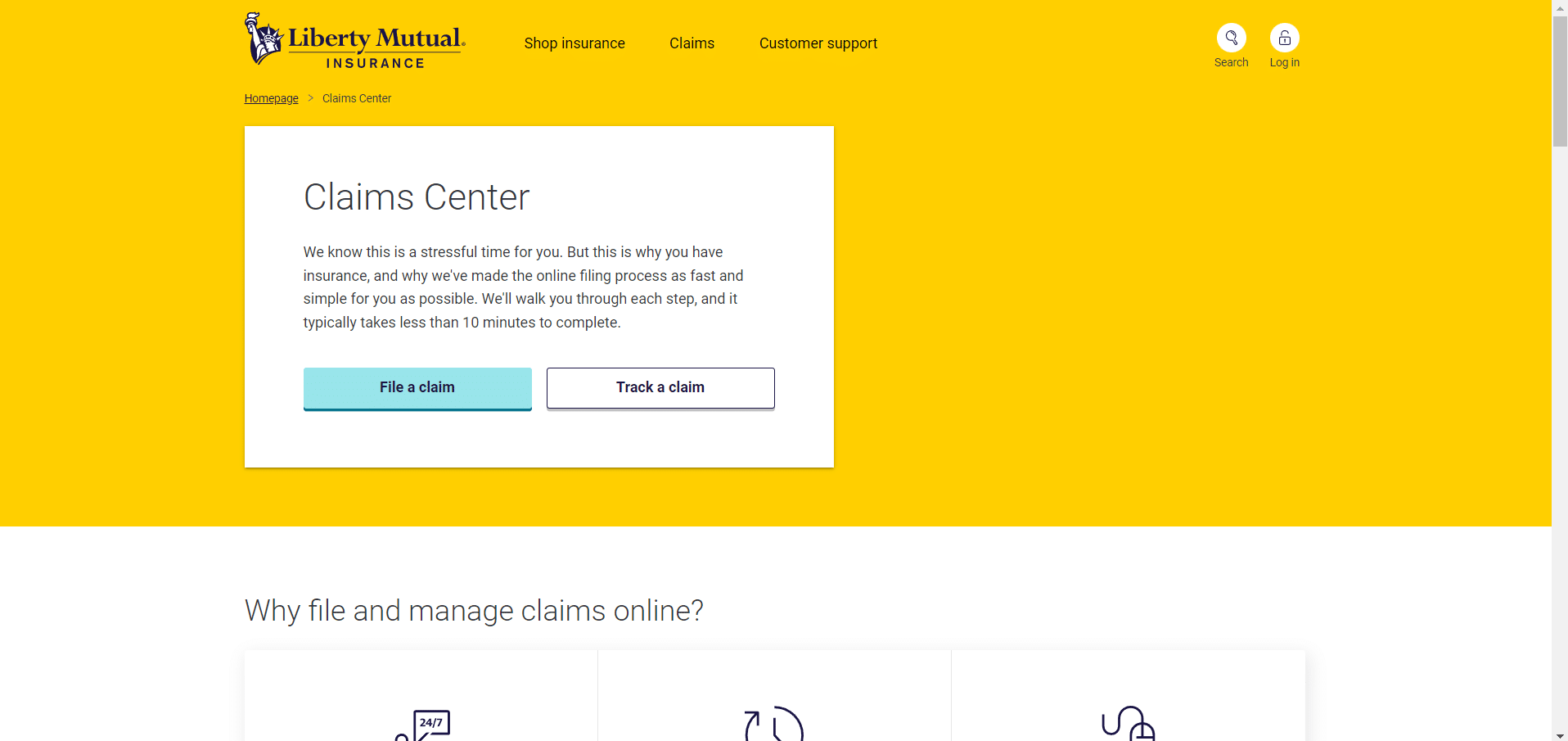Click the Log in padlock icon
Image resolution: width=1568 pixels, height=741 pixels.
[x=1284, y=37]
